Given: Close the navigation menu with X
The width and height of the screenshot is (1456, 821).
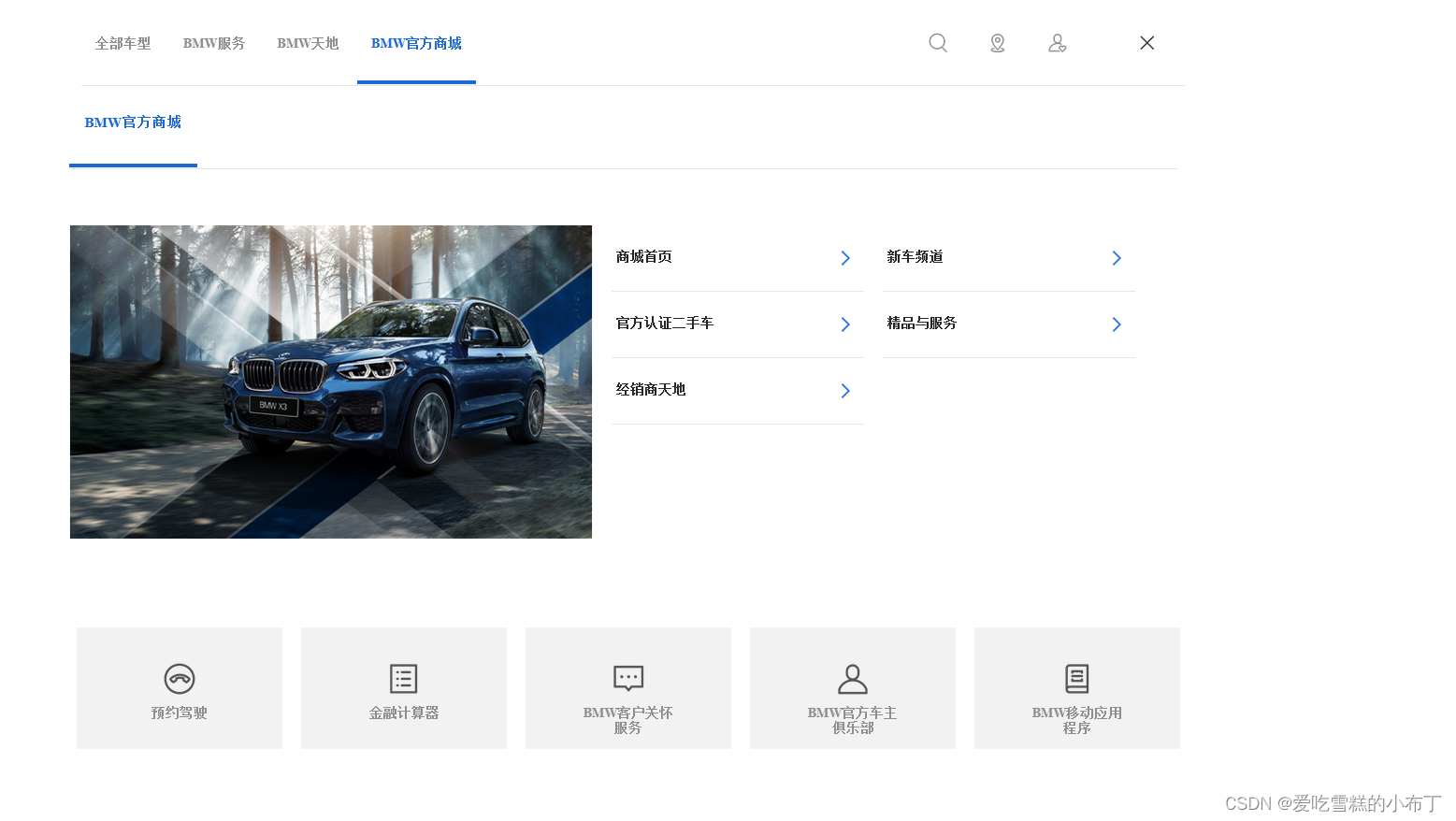Looking at the screenshot, I should 1147,43.
